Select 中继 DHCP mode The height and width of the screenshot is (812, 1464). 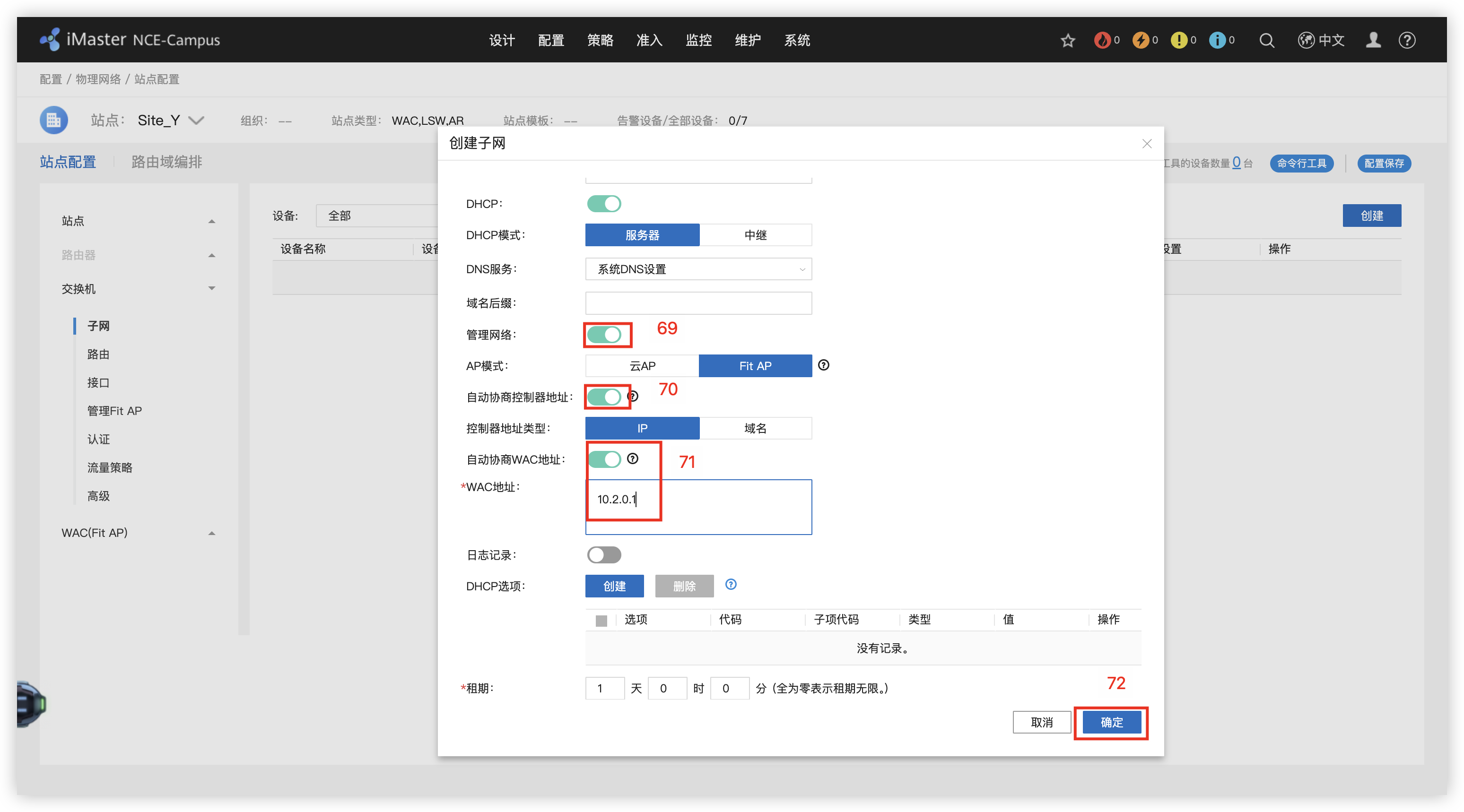click(755, 235)
